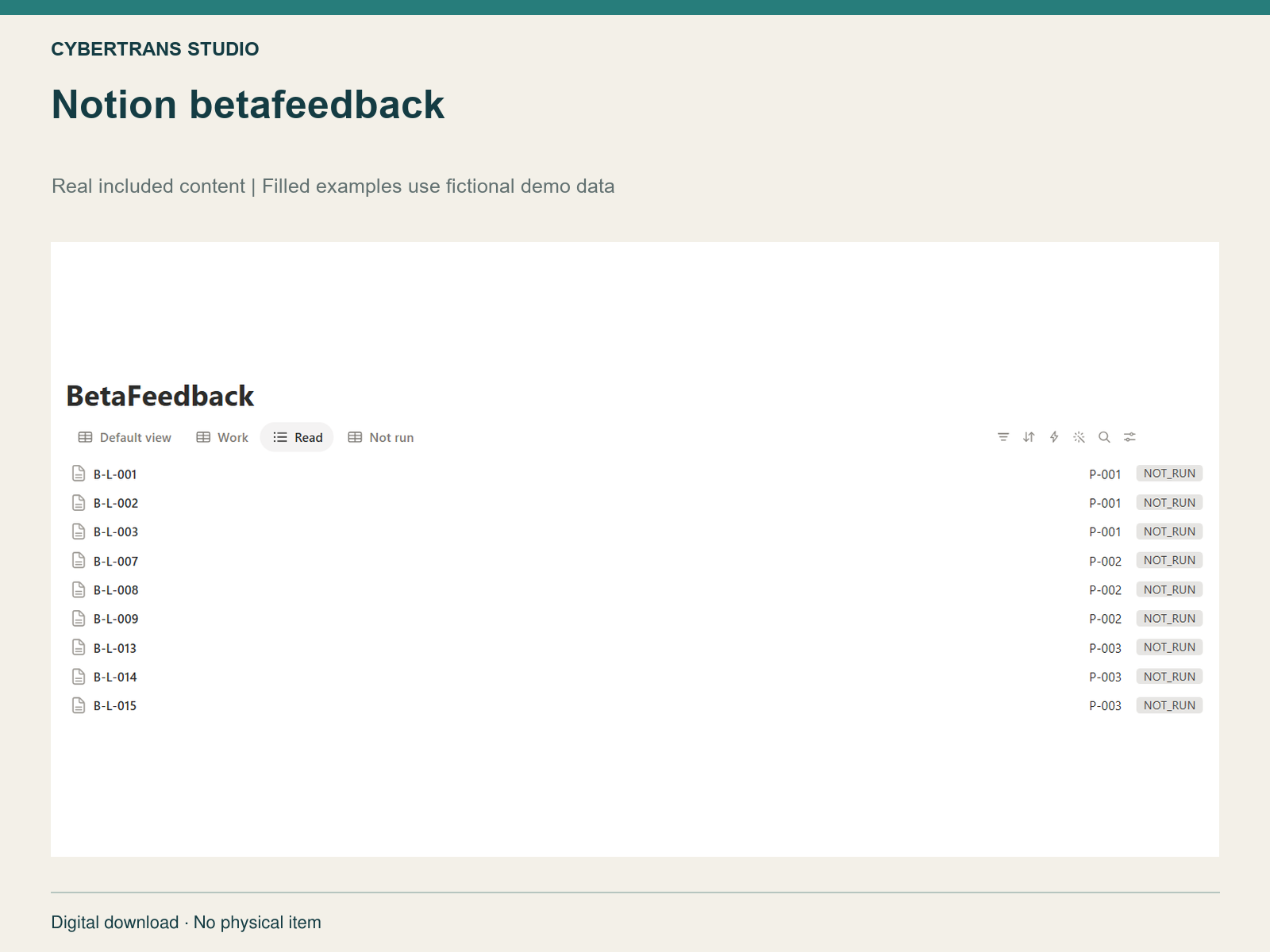Click the AI sparkle icon in toolbar
The height and width of the screenshot is (952, 1270).
pos(1079,437)
